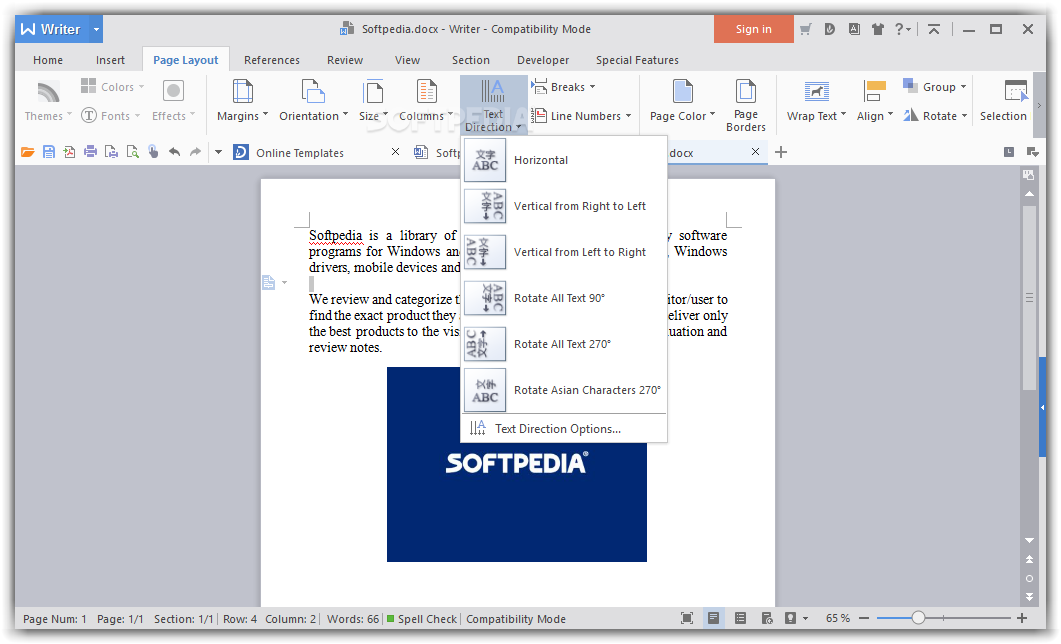The width and height of the screenshot is (1061, 644).
Task: Open Print Preview magnifier icon
Action: click(133, 152)
